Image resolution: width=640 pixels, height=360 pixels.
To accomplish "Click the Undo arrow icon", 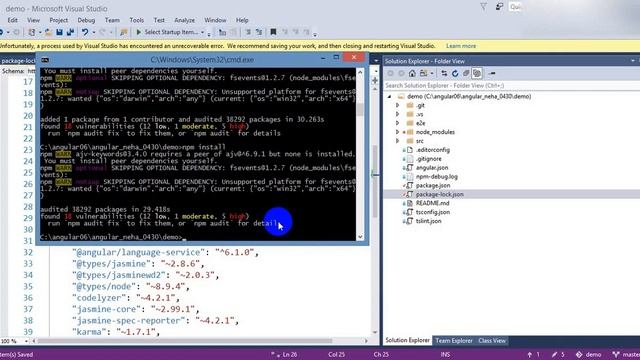I will (84, 32).
